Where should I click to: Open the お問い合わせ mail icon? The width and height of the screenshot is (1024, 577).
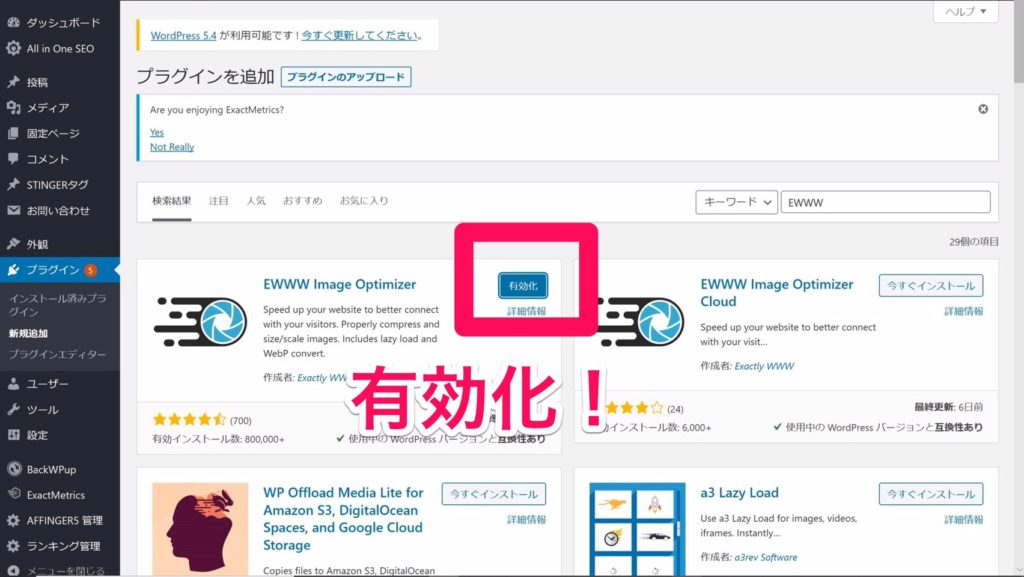tap(13, 210)
